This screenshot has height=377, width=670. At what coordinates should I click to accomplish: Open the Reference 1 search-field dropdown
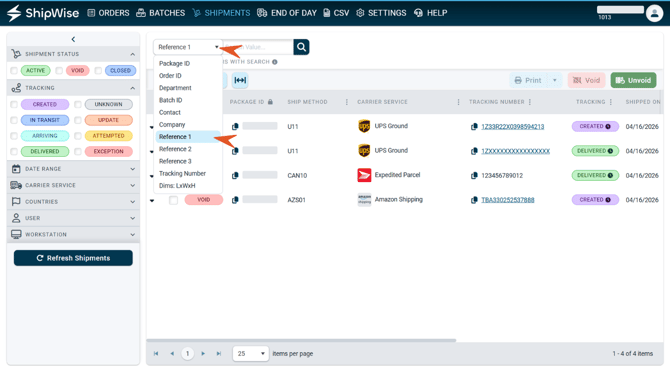tap(188, 47)
